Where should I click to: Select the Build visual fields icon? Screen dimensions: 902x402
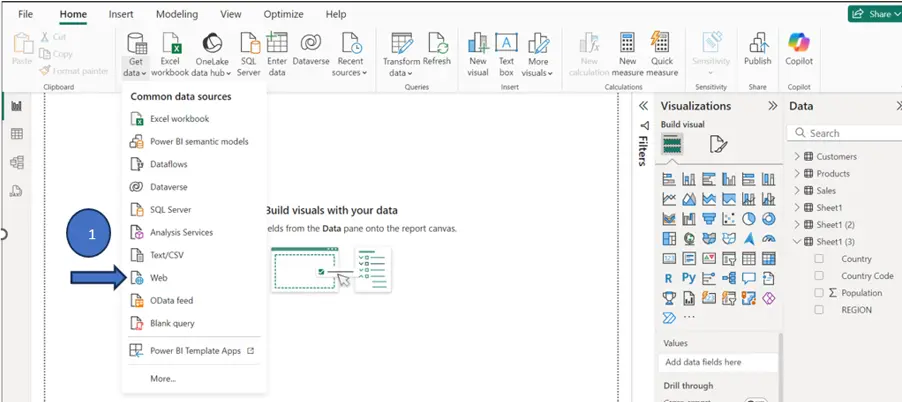click(x=671, y=144)
